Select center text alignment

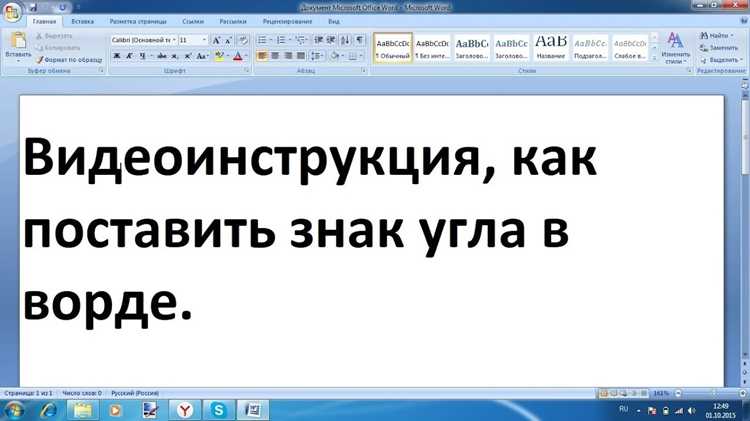275,56
